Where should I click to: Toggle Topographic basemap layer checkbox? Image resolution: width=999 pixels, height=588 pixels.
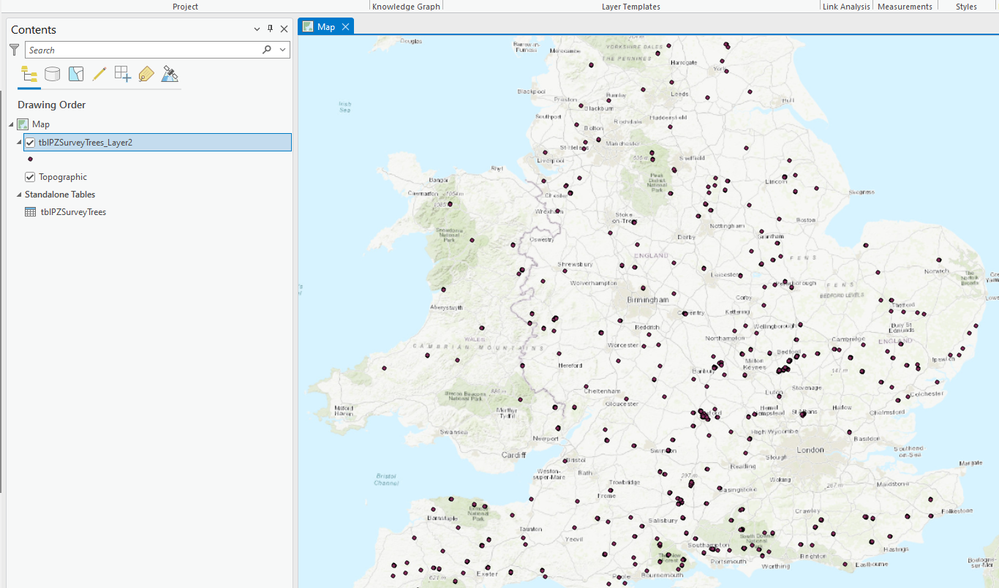tap(30, 177)
